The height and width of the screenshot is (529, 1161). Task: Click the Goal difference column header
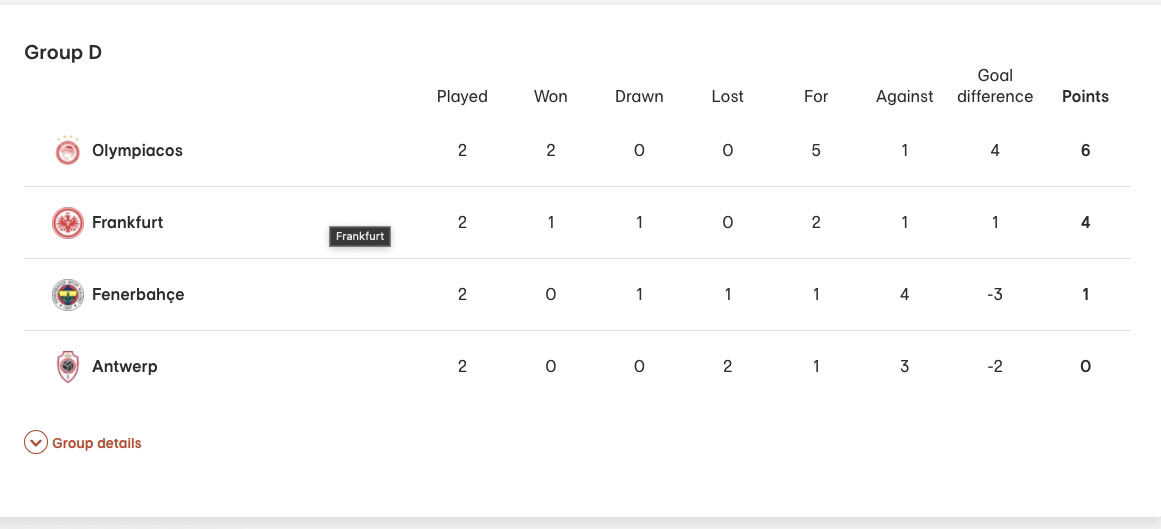coord(995,86)
